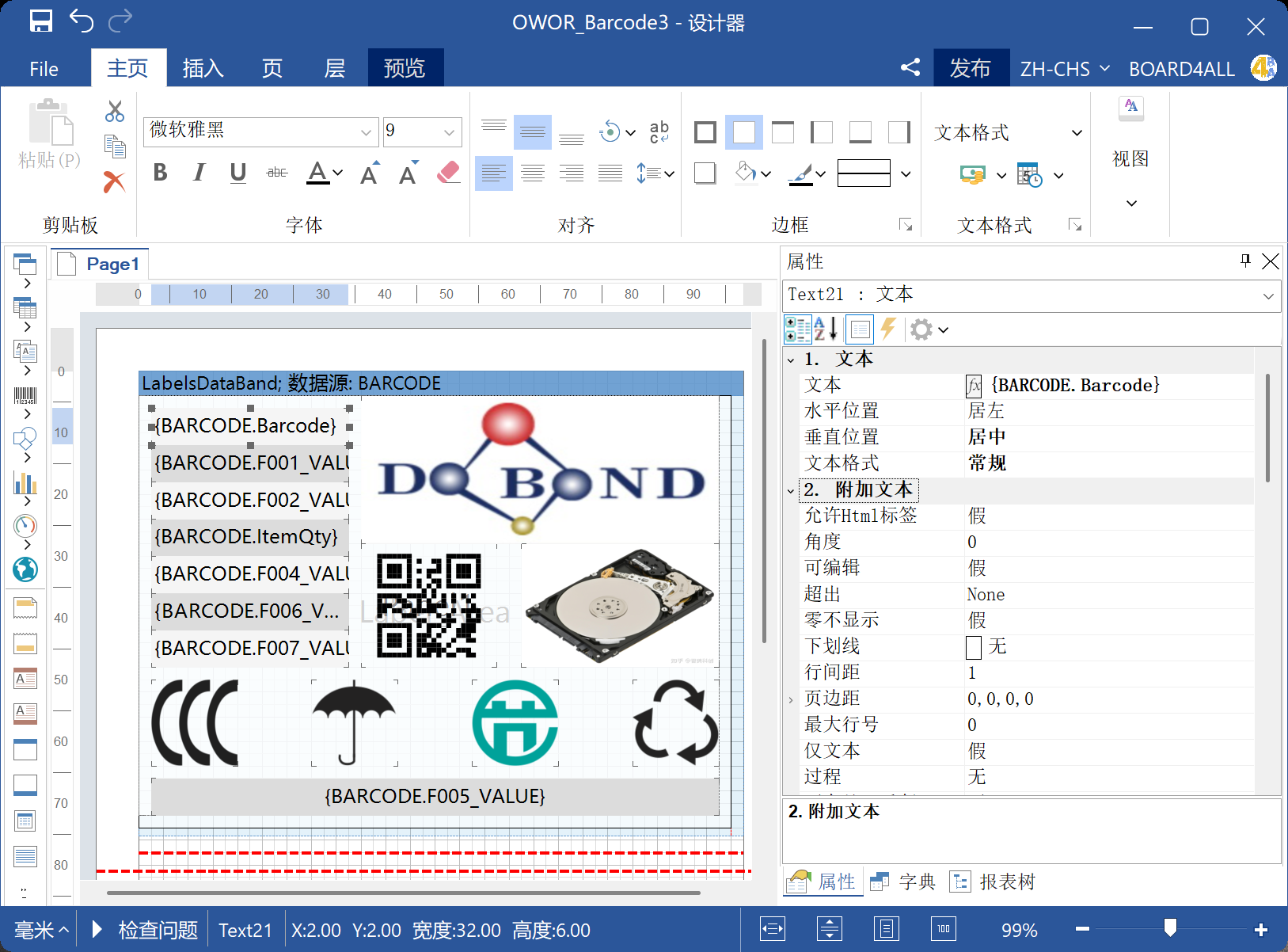Screen dimensions: 1288x952
Task: Show events with the lightning bolt icon
Action: [x=887, y=329]
